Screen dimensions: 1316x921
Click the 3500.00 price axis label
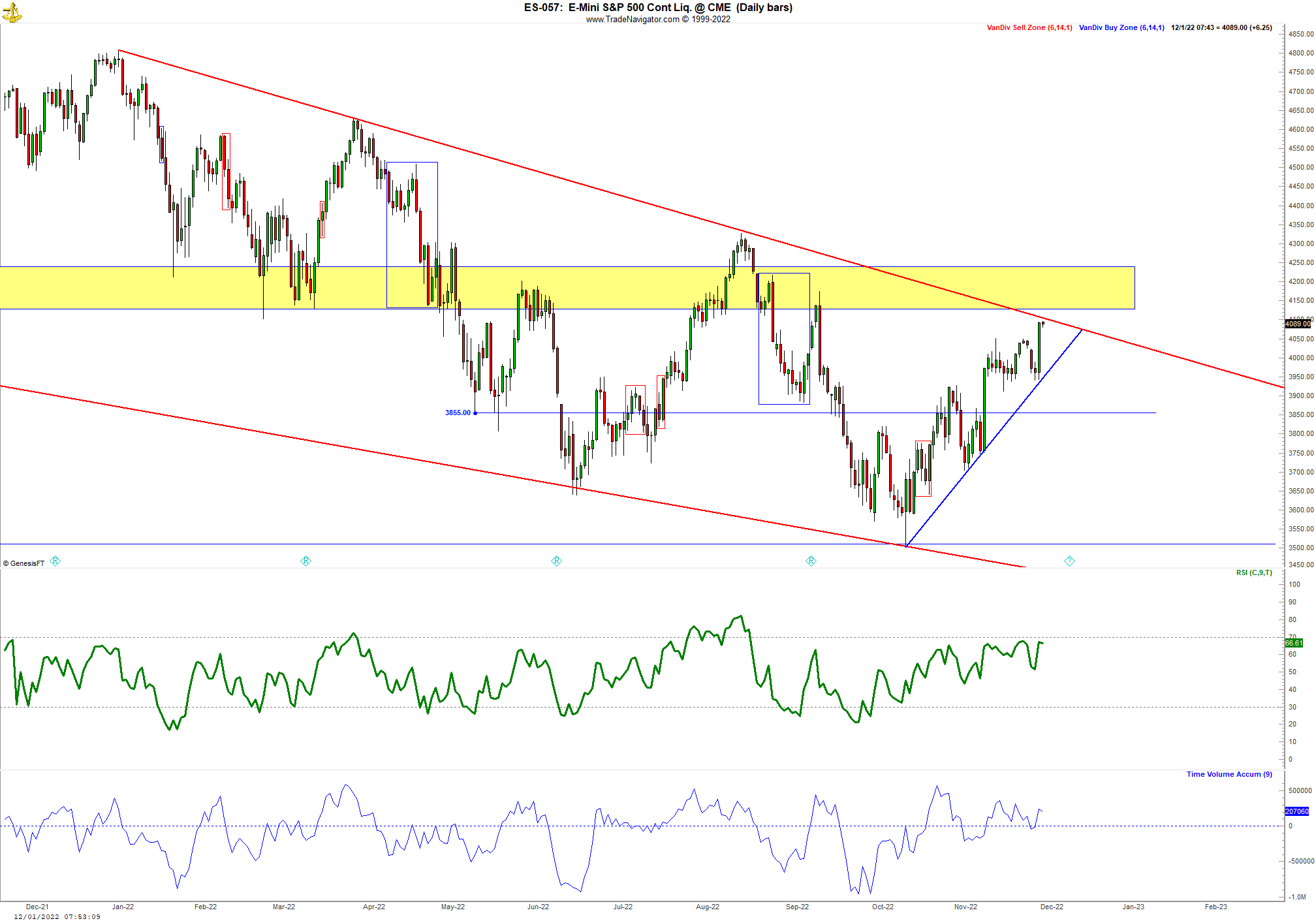click(1301, 548)
